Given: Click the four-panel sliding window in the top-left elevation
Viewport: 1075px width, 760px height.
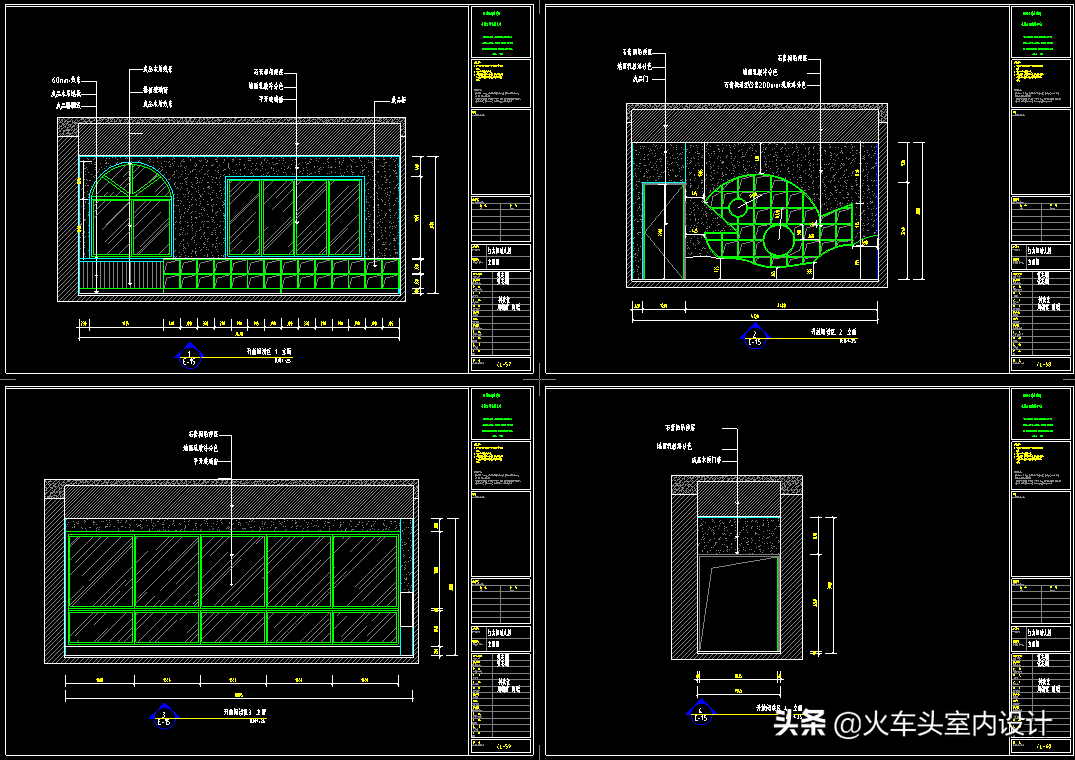Looking at the screenshot, I should pyautogui.click(x=293, y=218).
